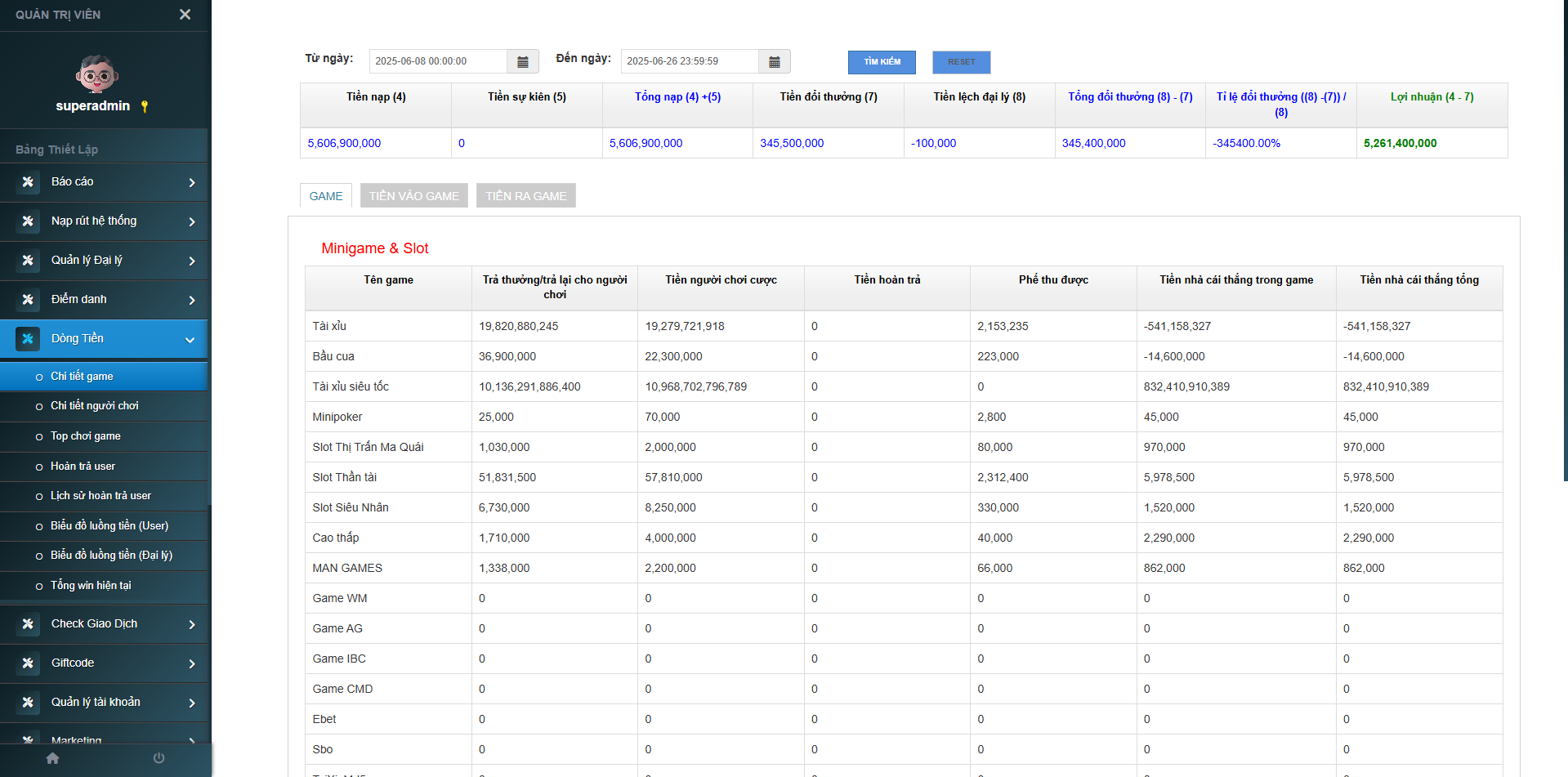Click Tài xỉu payout 19,820,880,245
The width and height of the screenshot is (1568, 777).
519,327
